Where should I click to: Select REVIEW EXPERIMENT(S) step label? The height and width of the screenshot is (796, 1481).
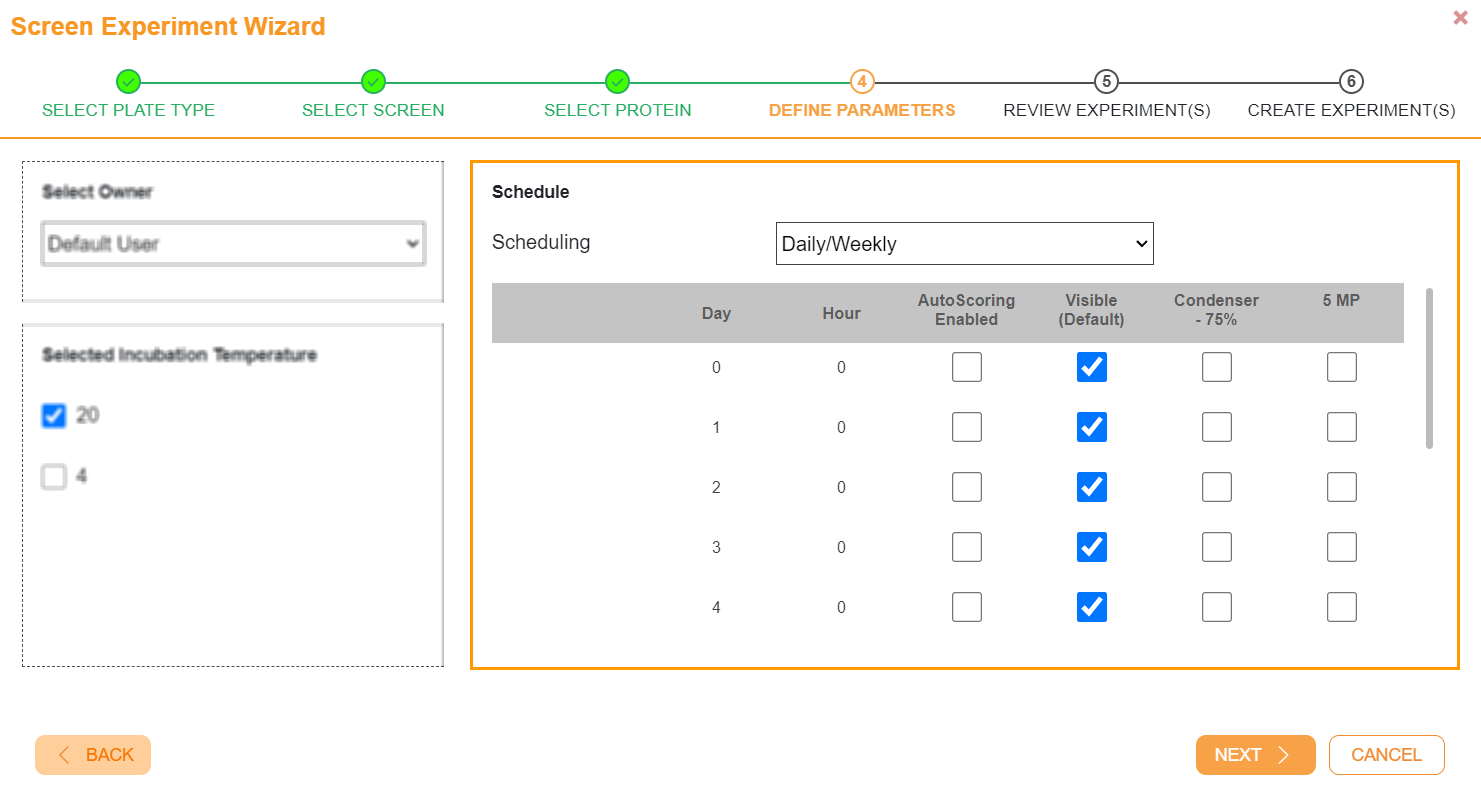1106,110
